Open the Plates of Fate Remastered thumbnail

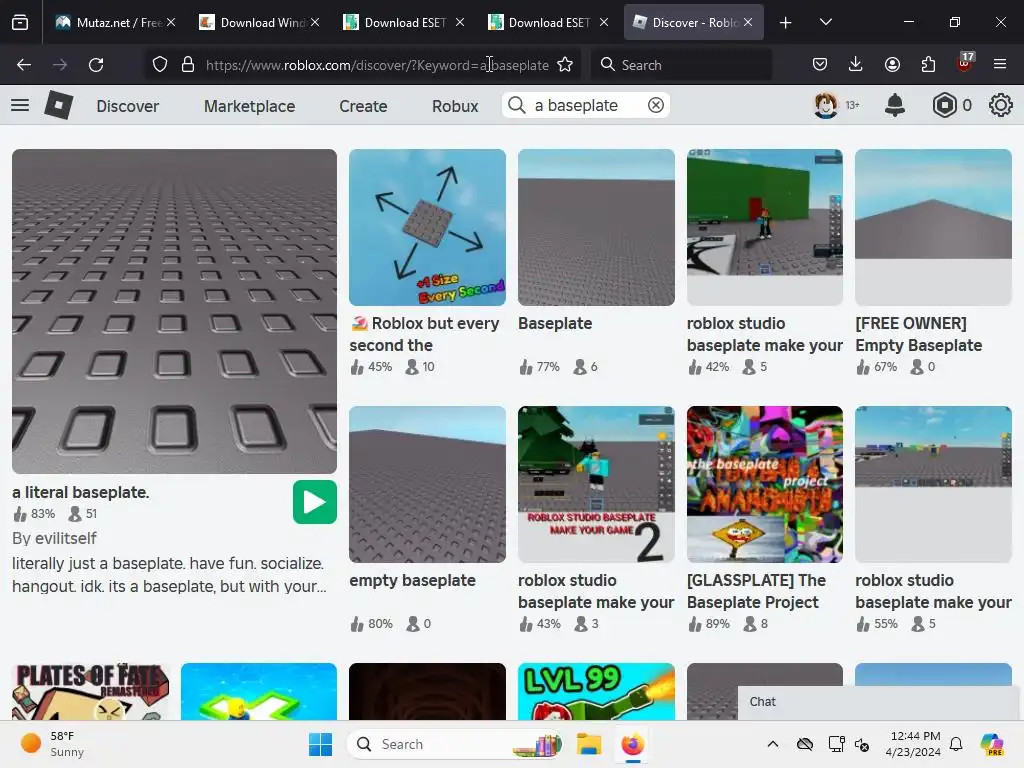click(x=90, y=692)
